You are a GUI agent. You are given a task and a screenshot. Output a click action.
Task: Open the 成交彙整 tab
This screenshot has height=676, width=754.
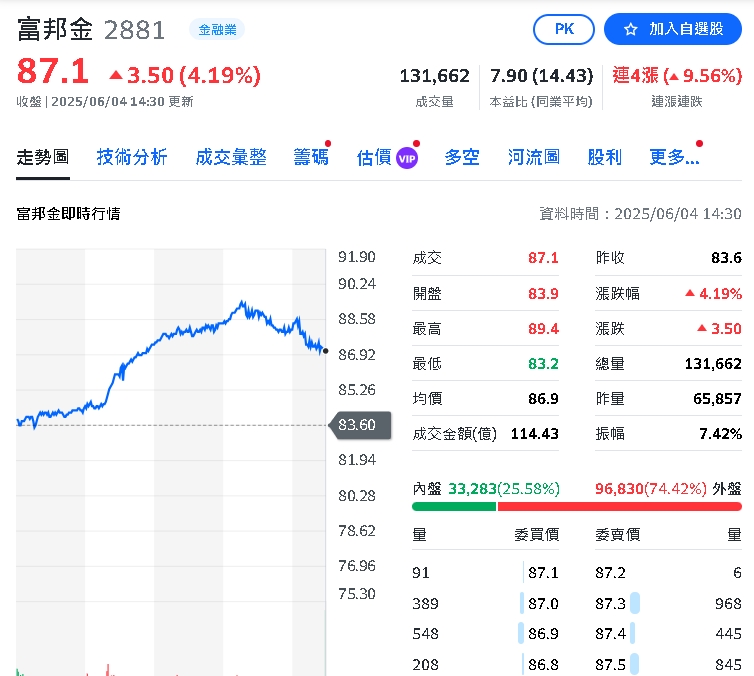tap(231, 157)
